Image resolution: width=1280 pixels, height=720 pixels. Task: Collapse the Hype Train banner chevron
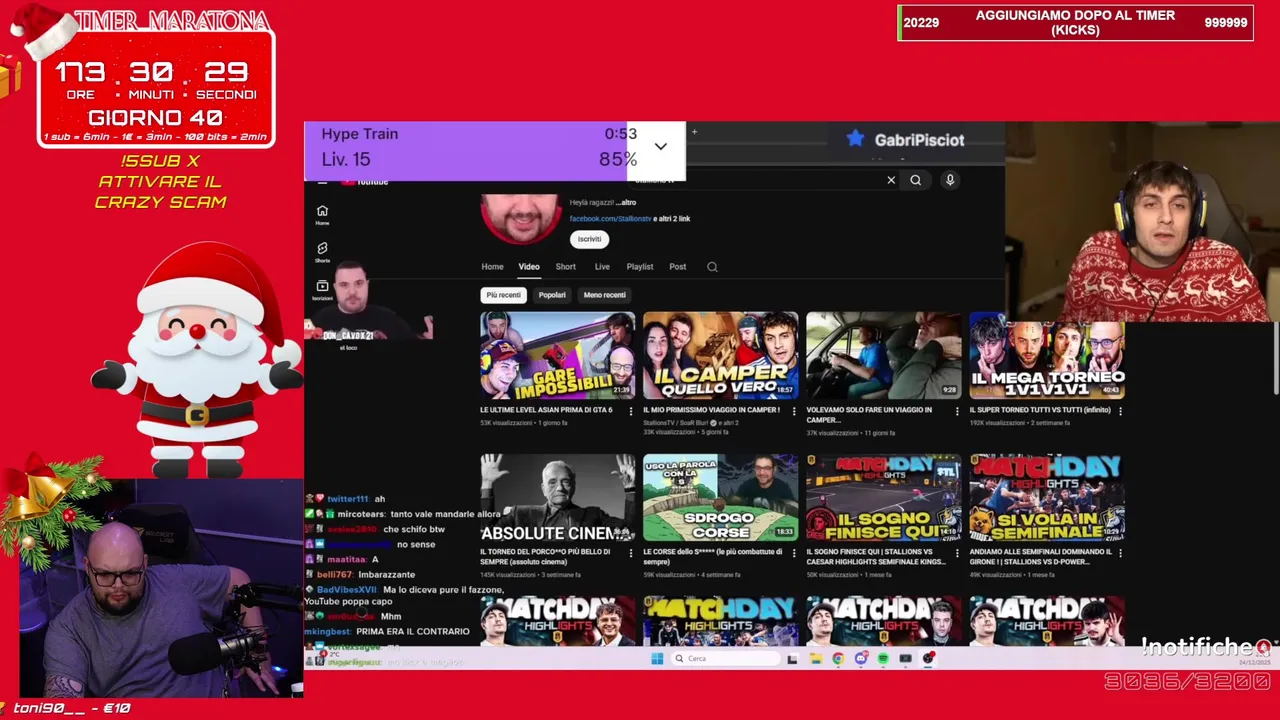pyautogui.click(x=660, y=147)
